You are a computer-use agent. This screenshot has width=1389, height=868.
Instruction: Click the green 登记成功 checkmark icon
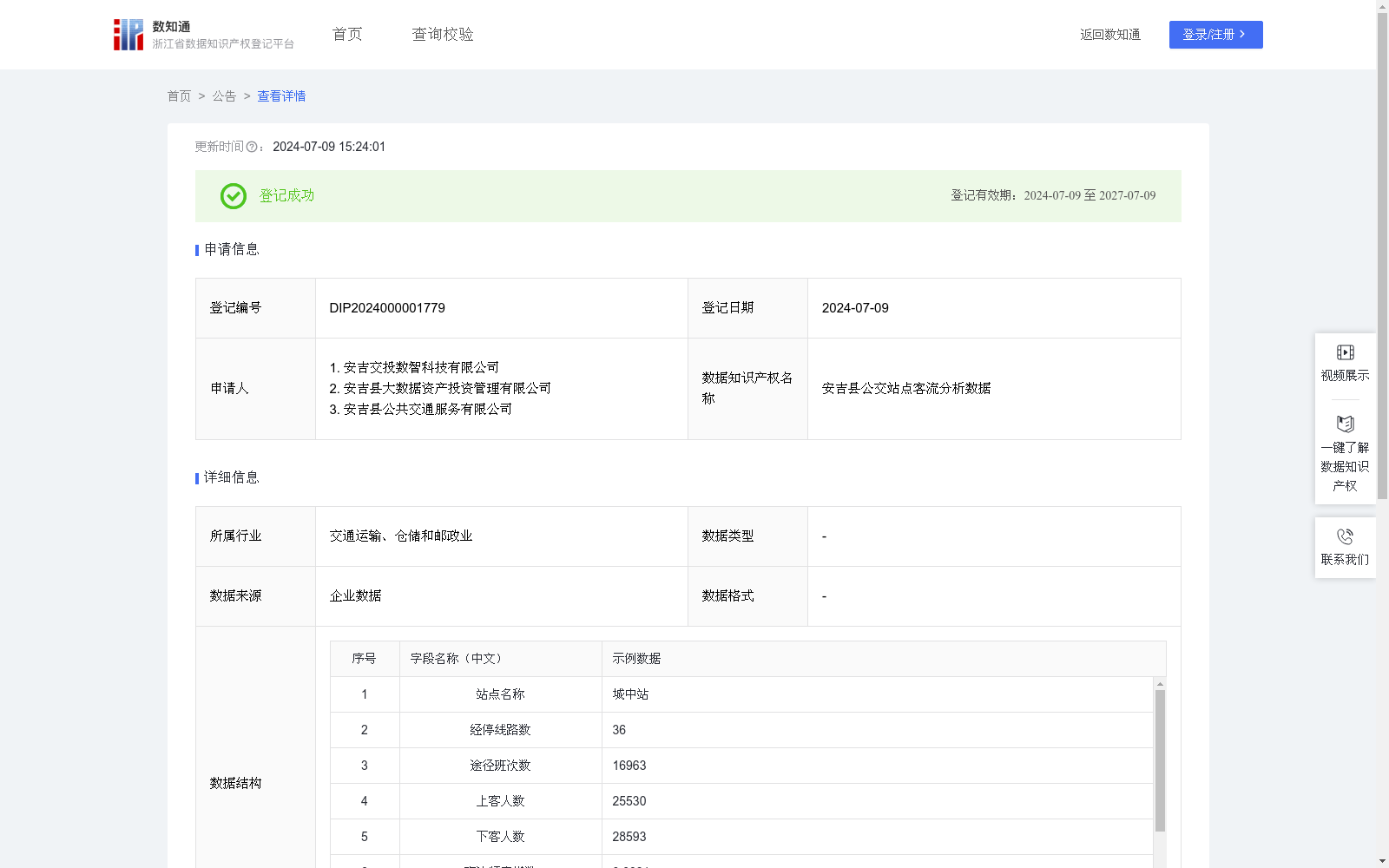click(233, 196)
